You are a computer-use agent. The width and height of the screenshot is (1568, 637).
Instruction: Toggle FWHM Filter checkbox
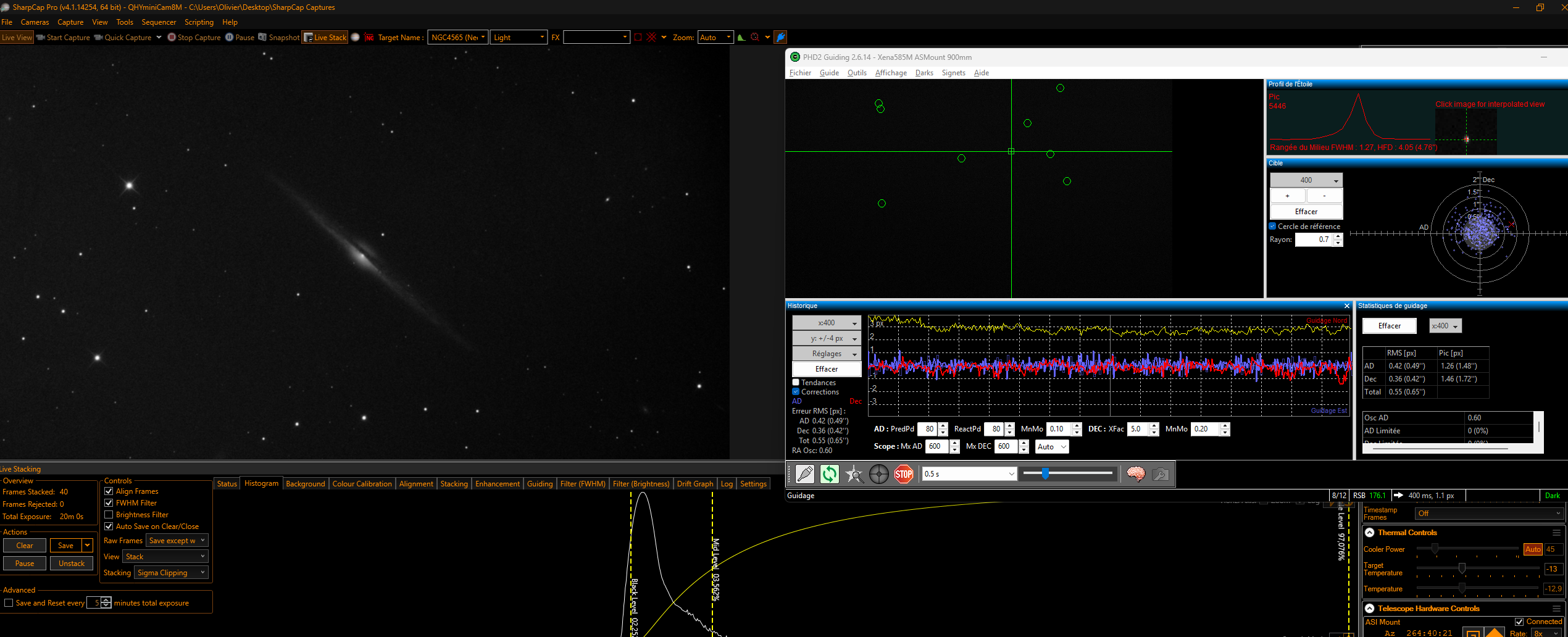(109, 503)
